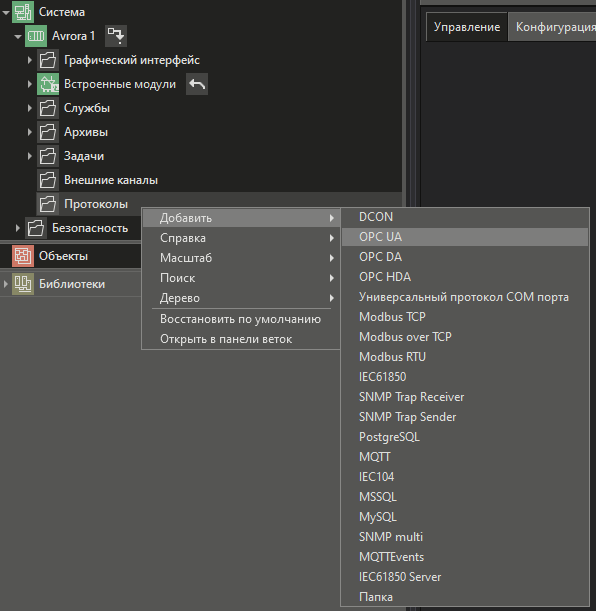Add an OPC HDA protocol
The width and height of the screenshot is (596, 611).
coord(465,277)
